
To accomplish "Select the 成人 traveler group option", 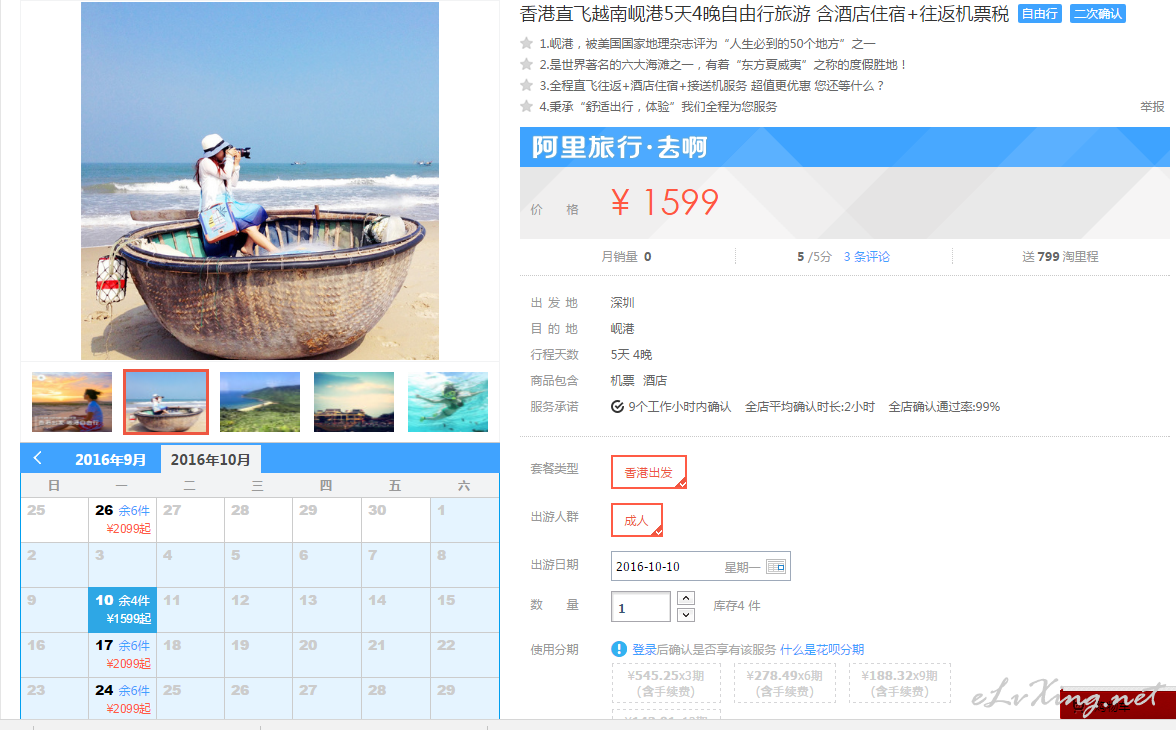I will [637, 520].
